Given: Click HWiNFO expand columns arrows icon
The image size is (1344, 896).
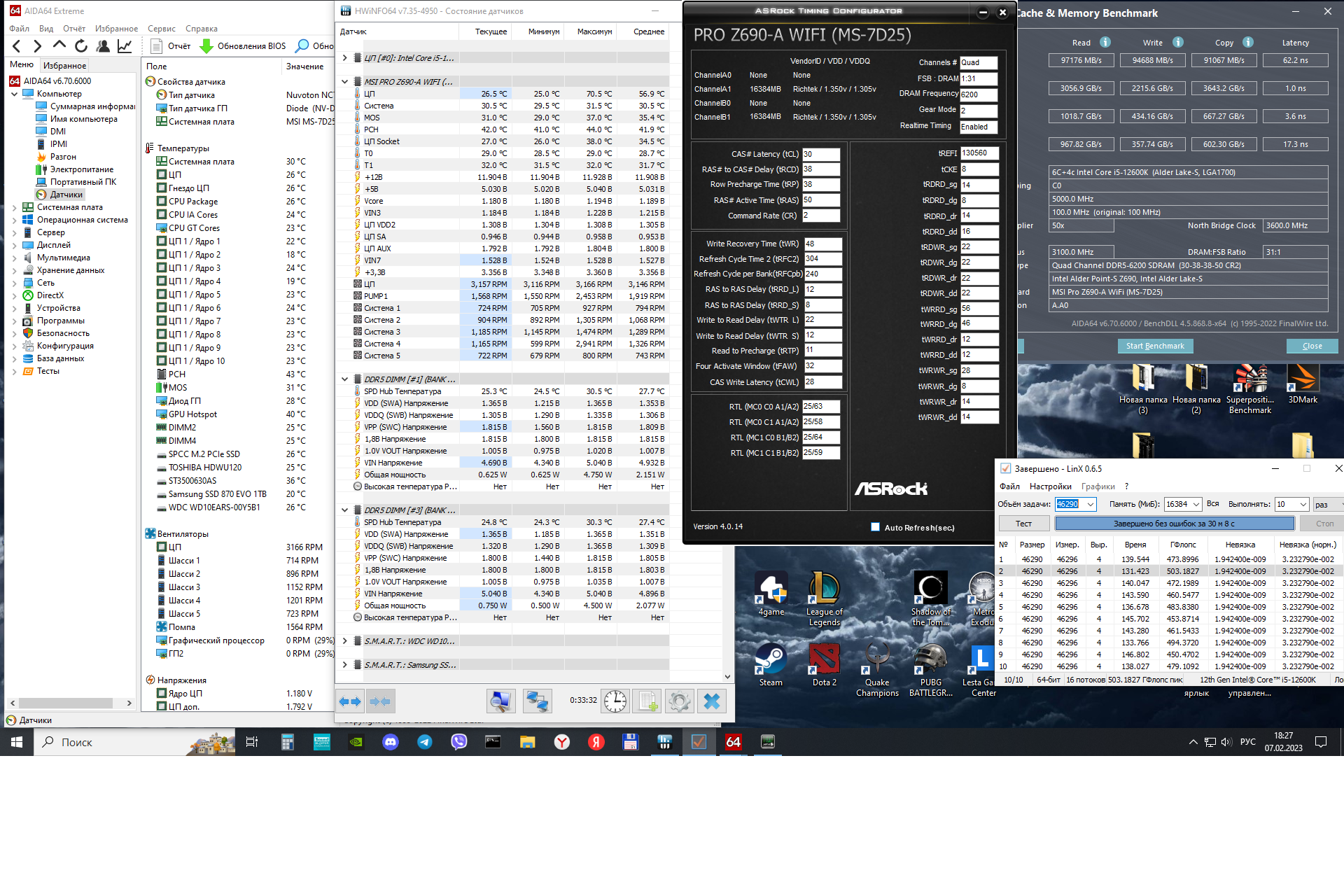Looking at the screenshot, I should (350, 701).
